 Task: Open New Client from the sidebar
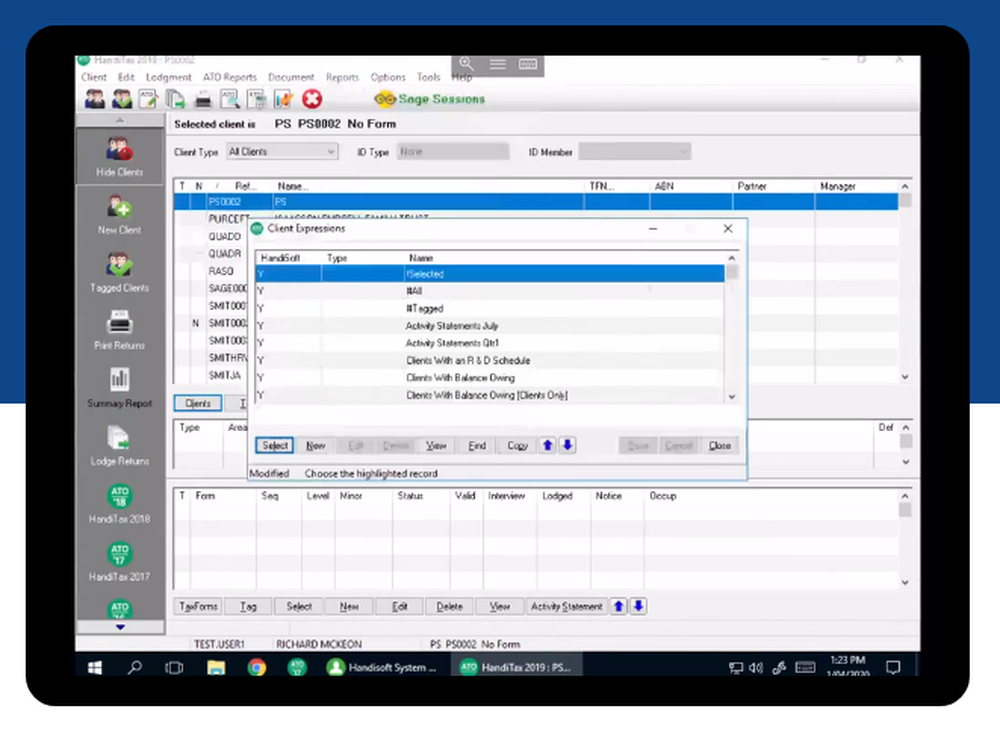pyautogui.click(x=119, y=212)
